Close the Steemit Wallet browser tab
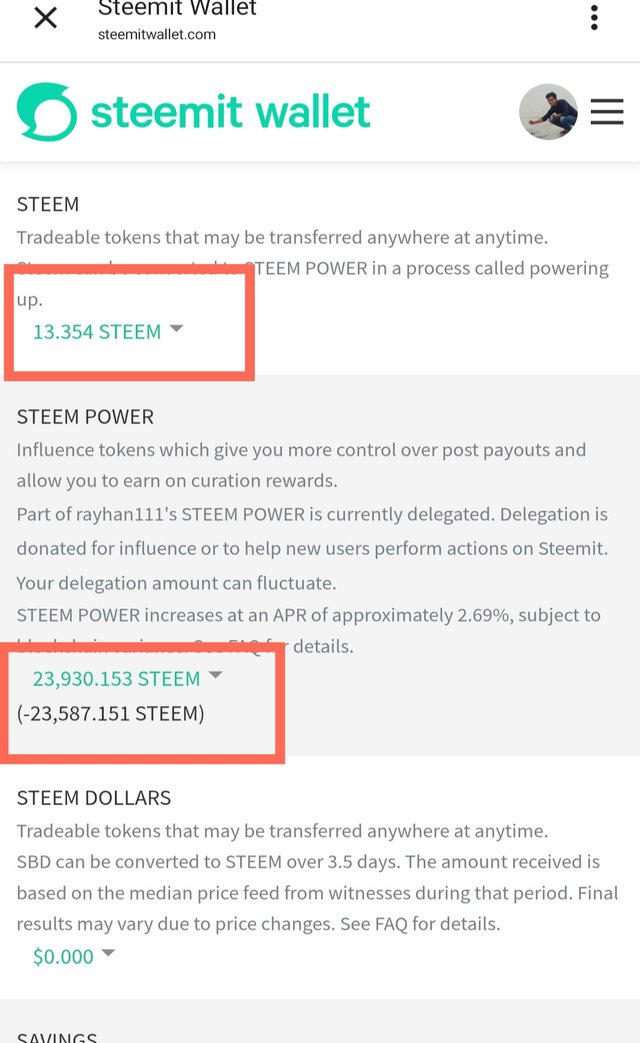Screen dimensions: 640x1043 (46, 17)
